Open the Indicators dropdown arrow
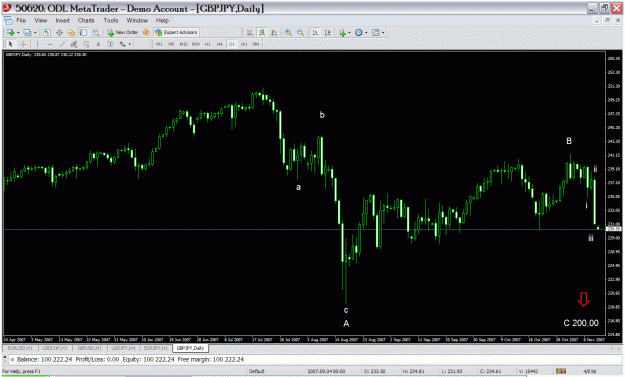 coord(349,33)
